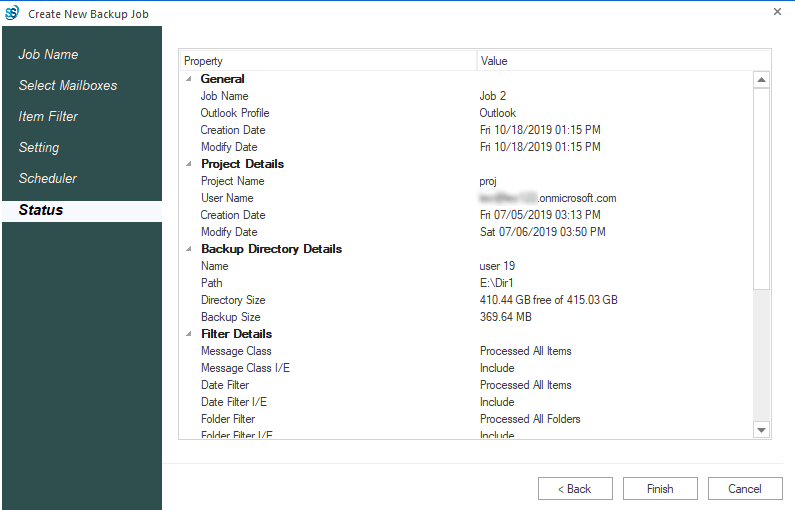Select the Message Class row
Viewport: 795px width, 510px height.
[466, 351]
